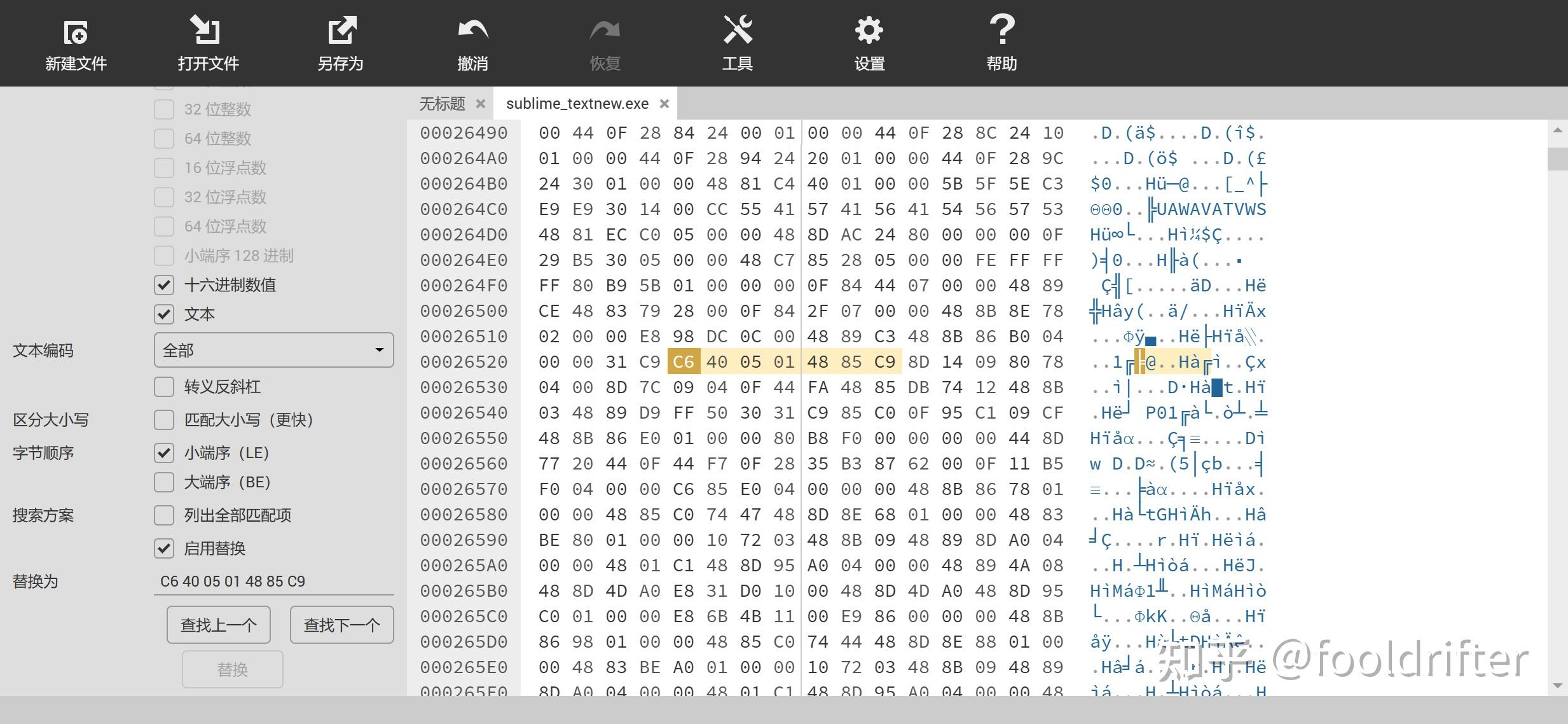Click the 另存为 (Save As) icon
The width and height of the screenshot is (1568, 724).
click(x=341, y=31)
